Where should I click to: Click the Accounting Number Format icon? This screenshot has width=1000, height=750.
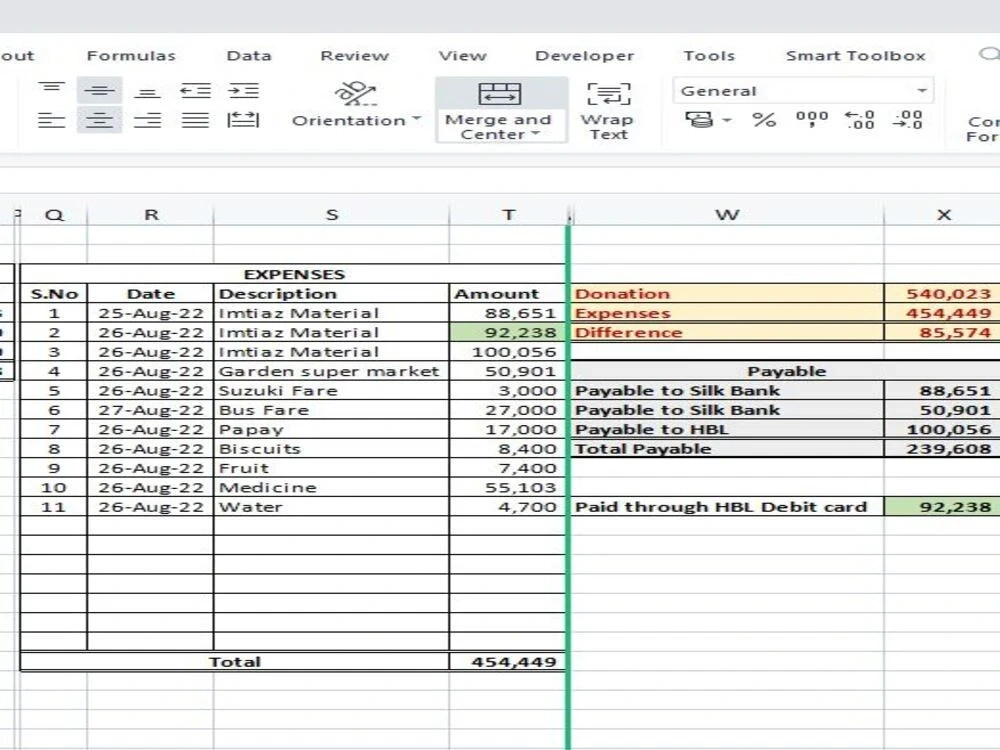coord(700,120)
